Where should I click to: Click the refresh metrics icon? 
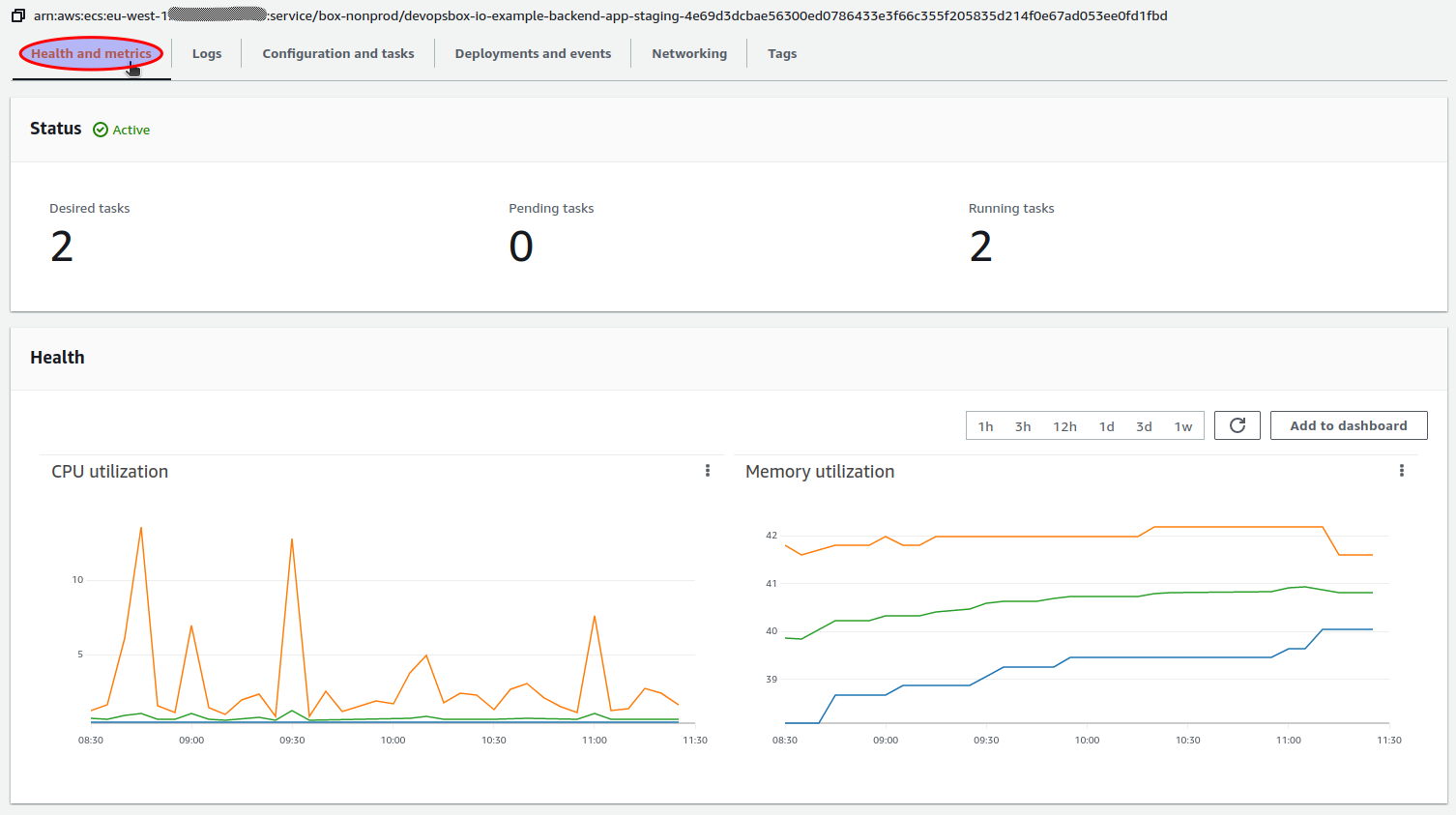pos(1237,425)
